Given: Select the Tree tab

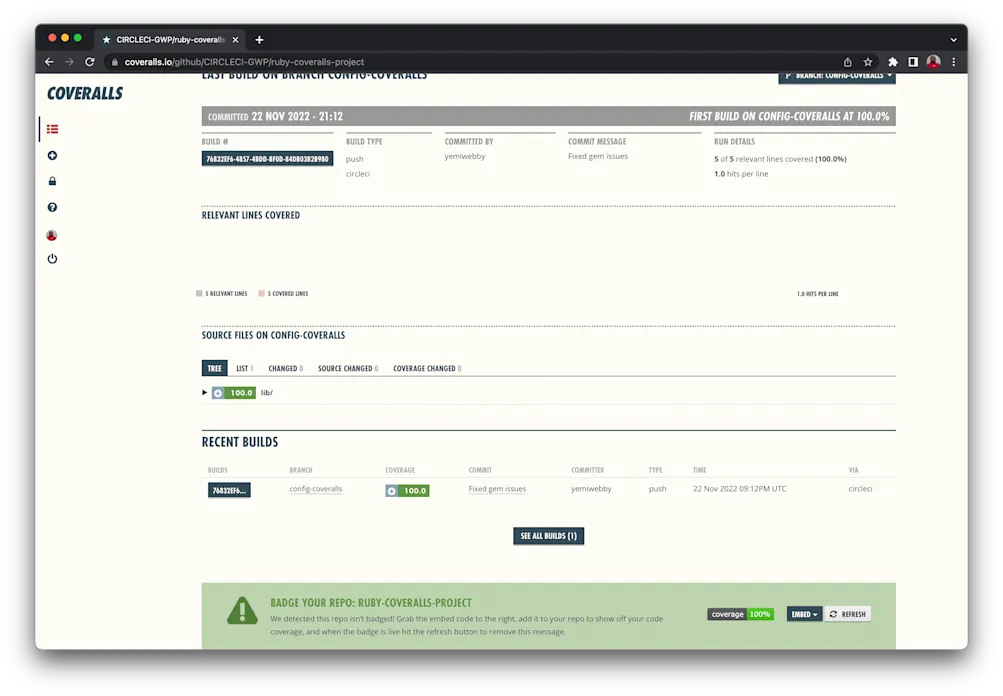Looking at the screenshot, I should pos(214,368).
